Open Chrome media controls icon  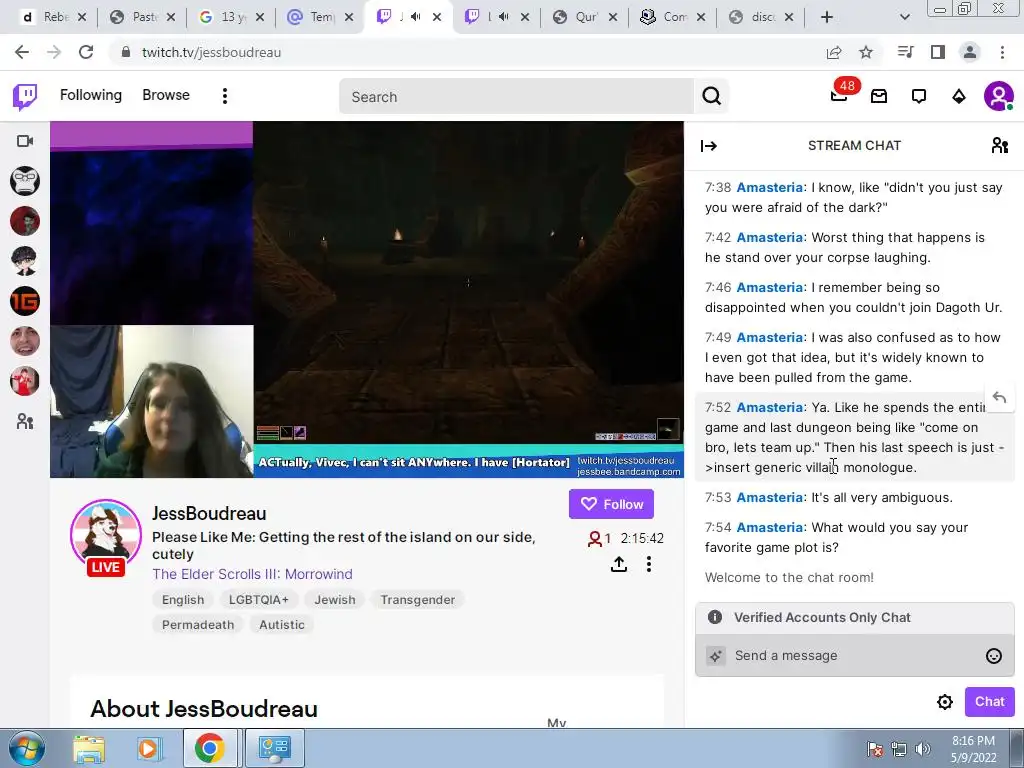click(x=905, y=52)
